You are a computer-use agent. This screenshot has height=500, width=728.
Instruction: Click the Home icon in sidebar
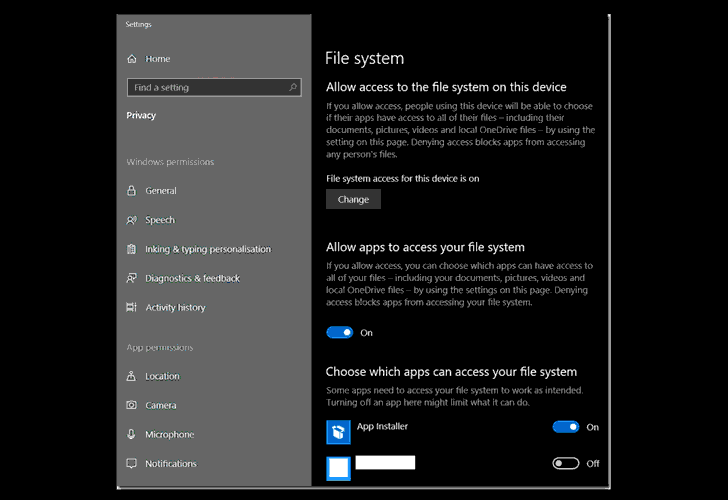coord(132,58)
